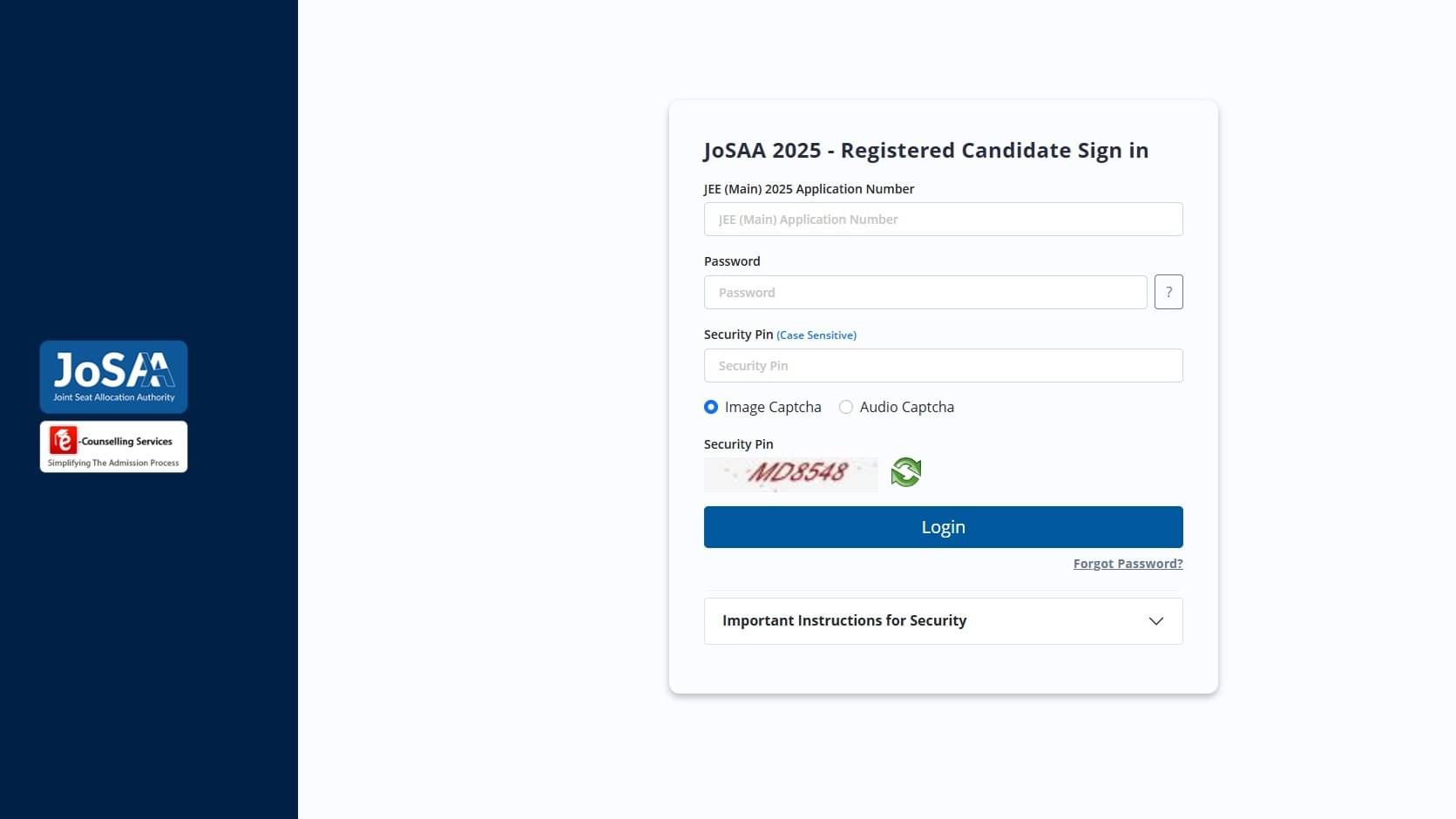Viewport: 1456px width, 819px height.
Task: Click the chevron on Important Instructions bar
Action: coord(1156,621)
